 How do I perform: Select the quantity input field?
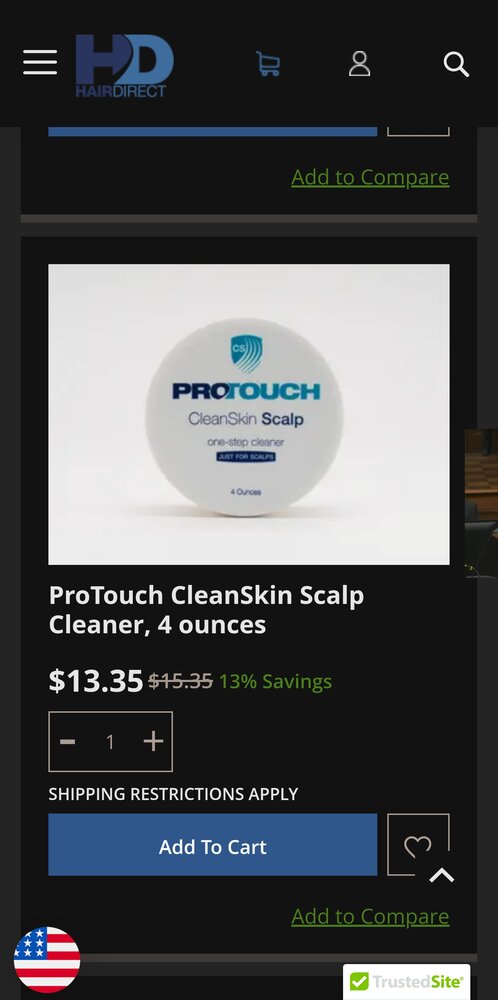pyautogui.click(x=110, y=742)
